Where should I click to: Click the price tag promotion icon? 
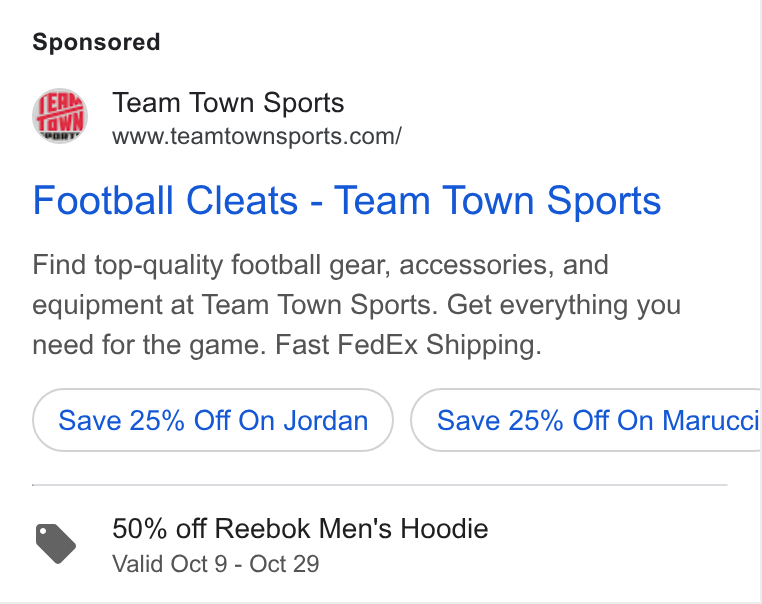(56, 544)
